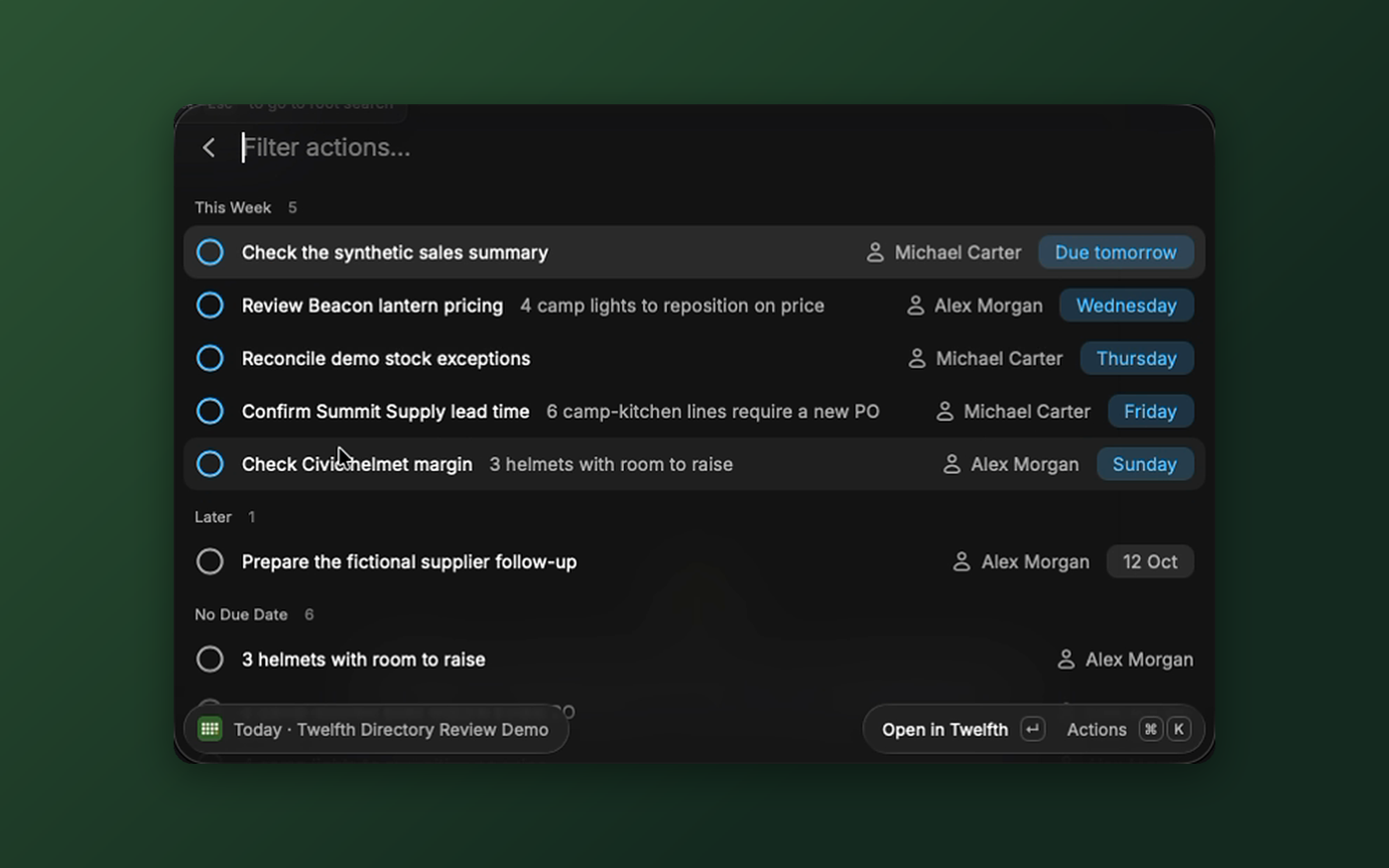Image resolution: width=1389 pixels, height=868 pixels.
Task: Click 'This Week' section header
Action: (233, 207)
